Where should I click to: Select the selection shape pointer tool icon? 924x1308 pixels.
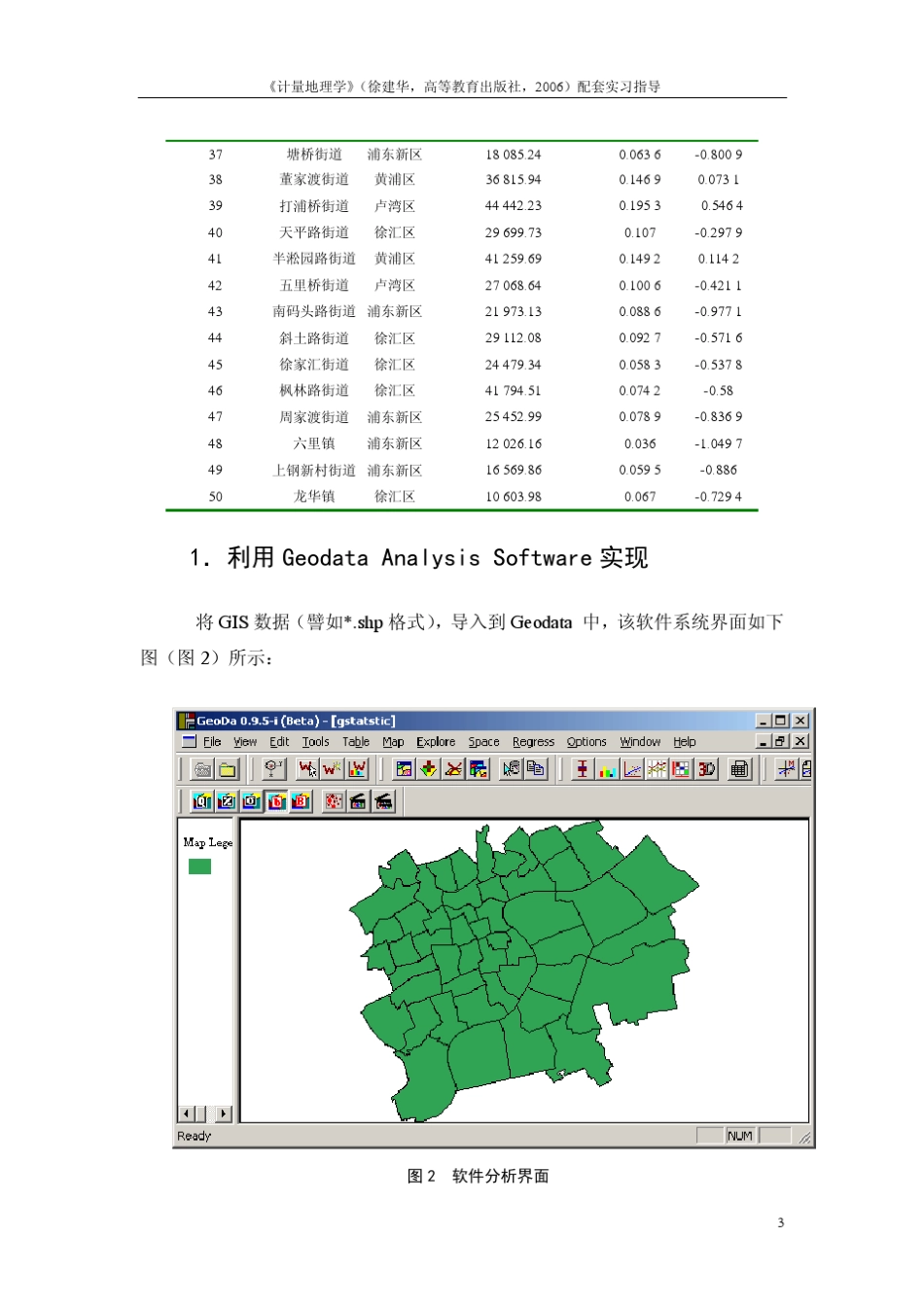511,769
